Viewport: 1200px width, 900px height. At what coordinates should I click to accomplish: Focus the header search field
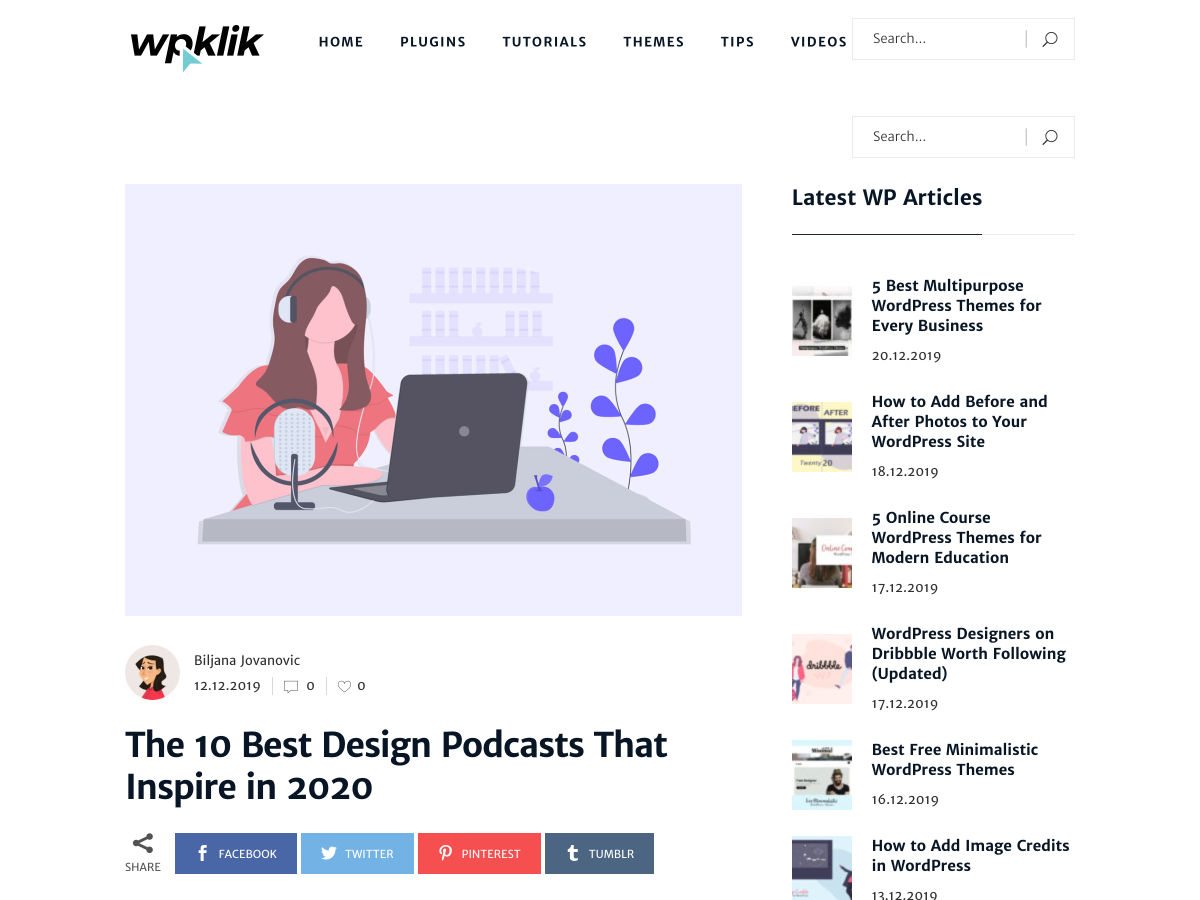tap(940, 39)
